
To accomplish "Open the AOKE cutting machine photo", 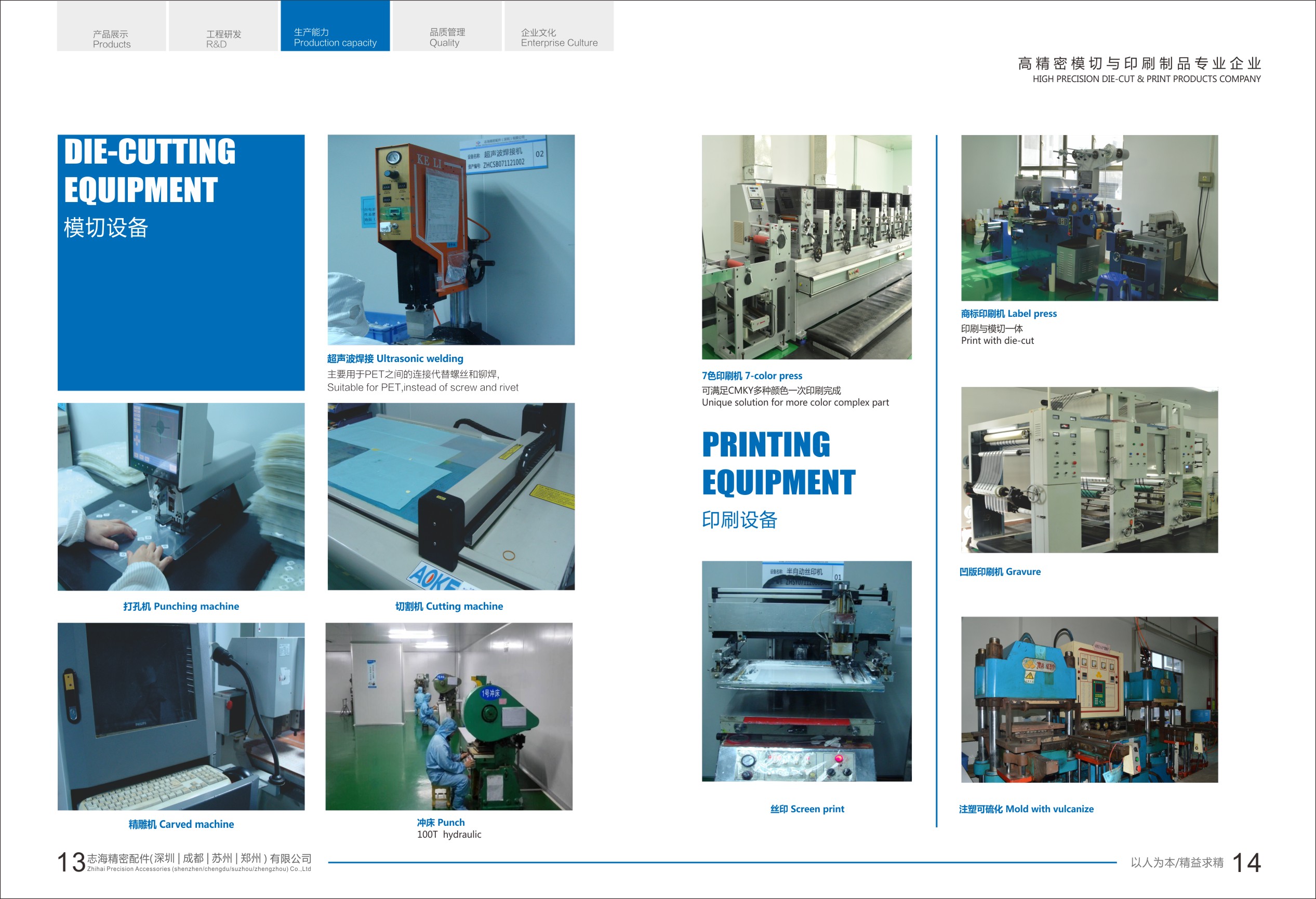I will (451, 497).
